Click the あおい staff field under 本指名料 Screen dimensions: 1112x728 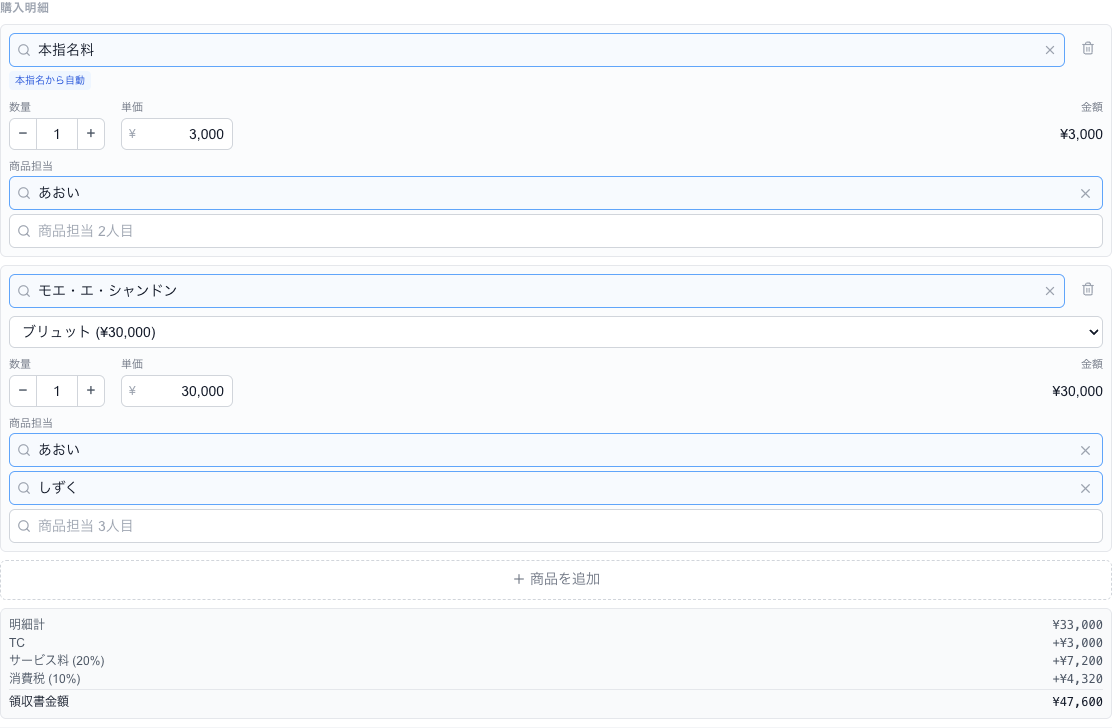click(x=556, y=194)
